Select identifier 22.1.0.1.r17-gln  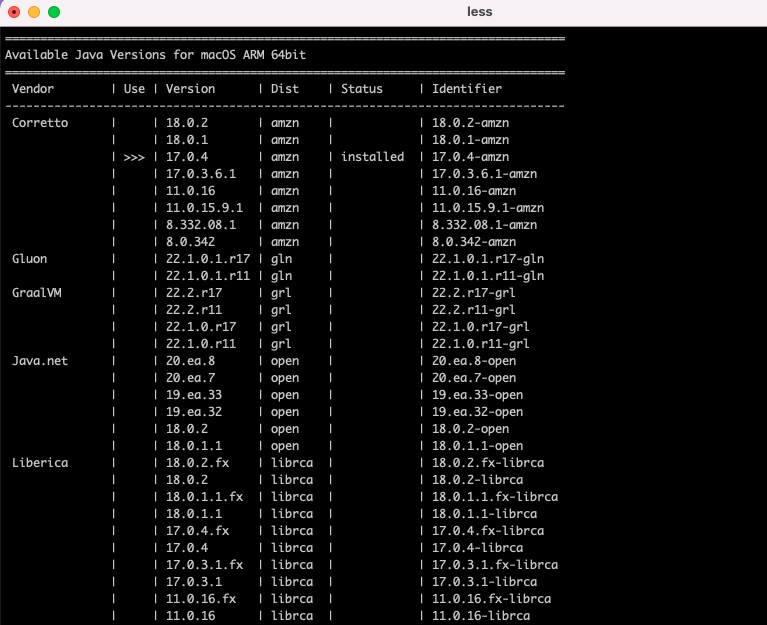click(x=488, y=259)
